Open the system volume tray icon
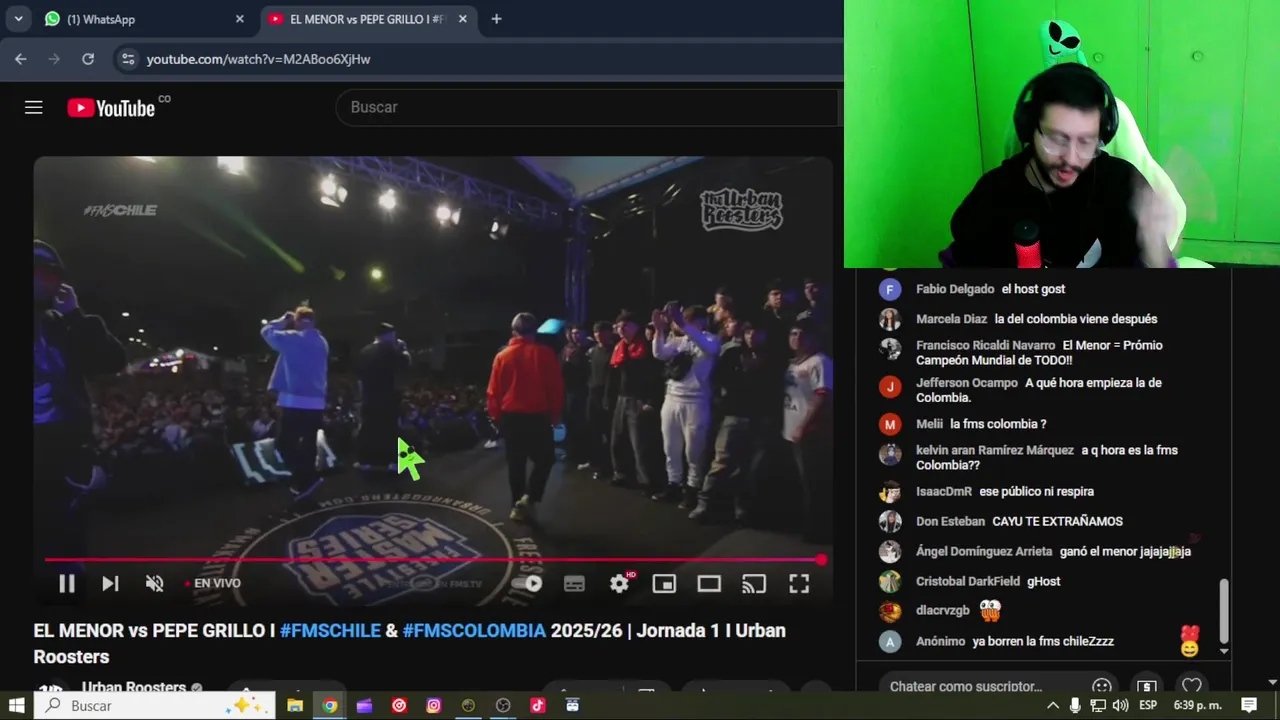Image resolution: width=1280 pixels, height=720 pixels. point(1120,705)
